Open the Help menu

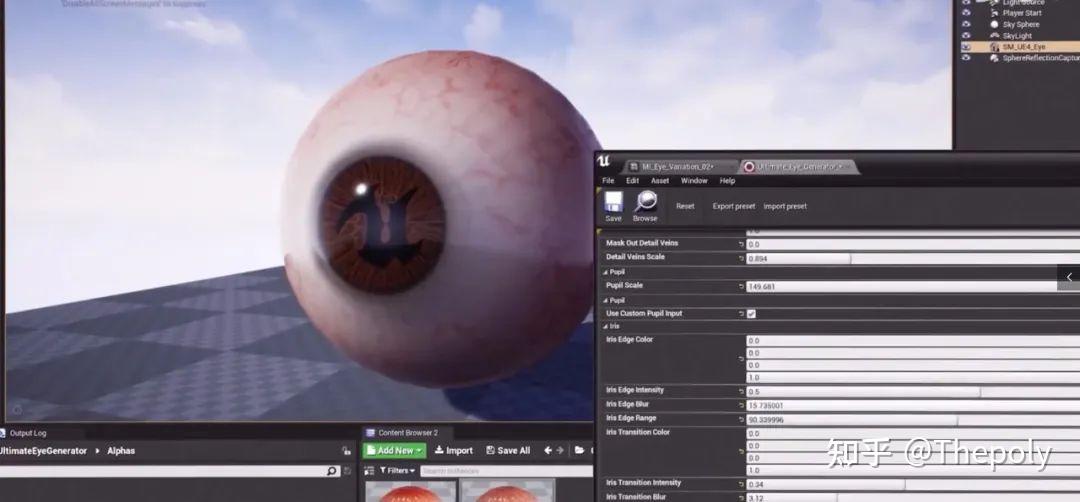727,180
